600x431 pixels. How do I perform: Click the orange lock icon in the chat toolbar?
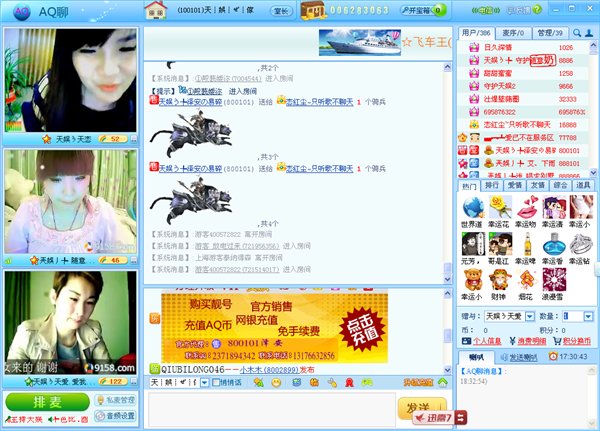(314, 382)
